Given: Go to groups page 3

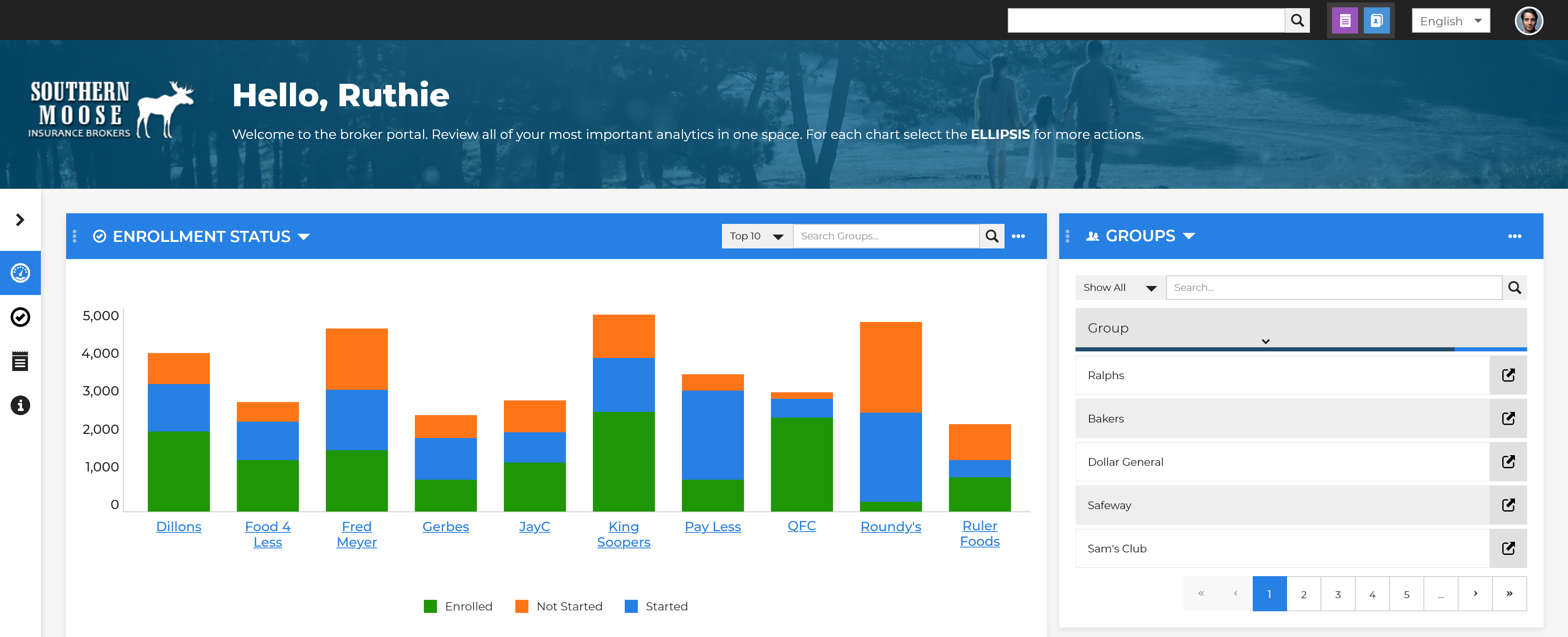Looking at the screenshot, I should tap(1338, 594).
